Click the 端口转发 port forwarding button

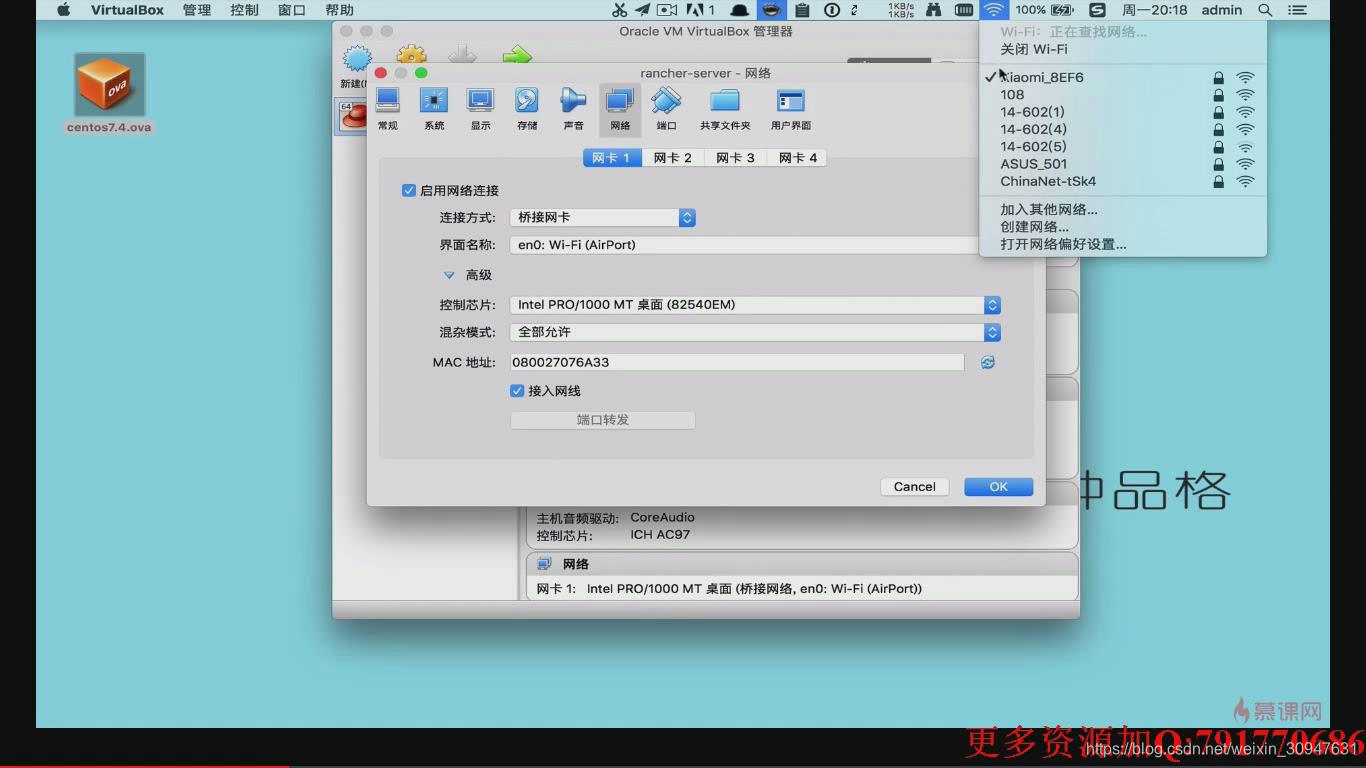click(x=603, y=420)
